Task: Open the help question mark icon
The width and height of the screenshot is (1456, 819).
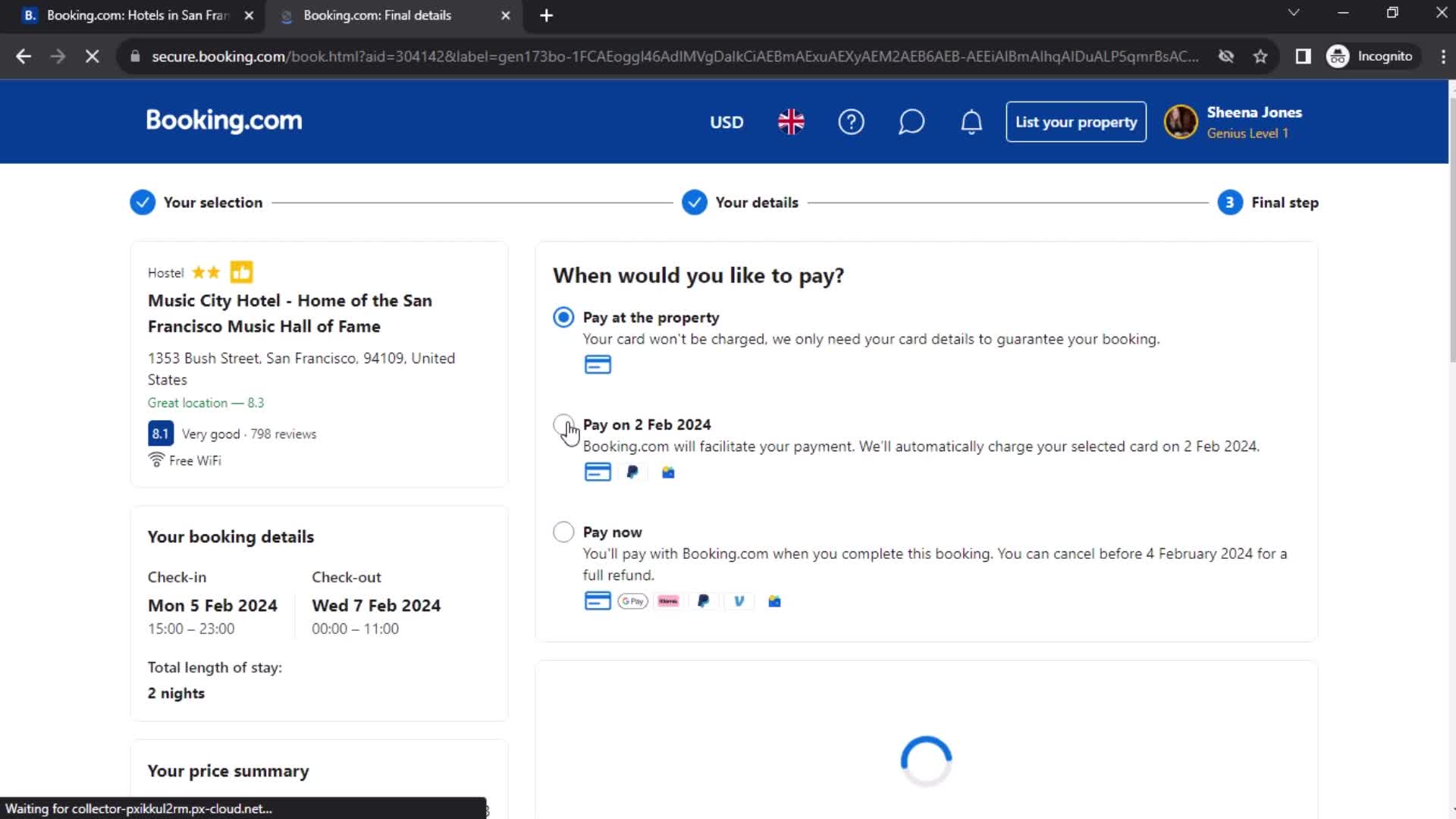Action: [851, 121]
